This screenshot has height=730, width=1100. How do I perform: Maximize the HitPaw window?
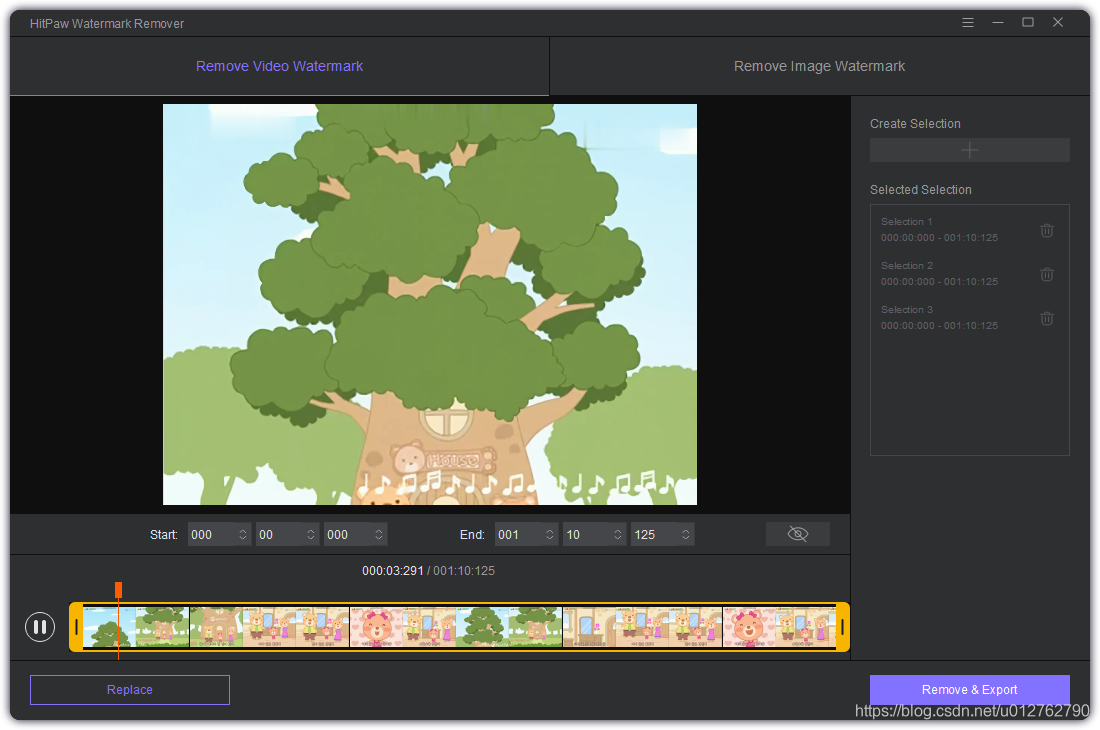coord(1028,22)
